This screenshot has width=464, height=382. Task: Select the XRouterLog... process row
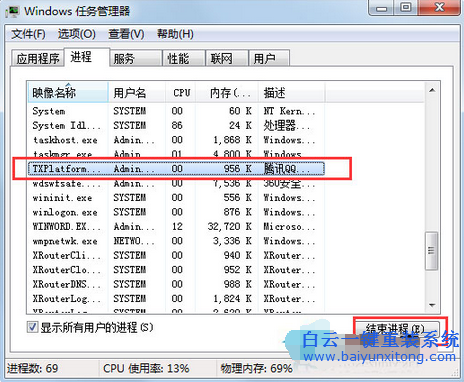click(176, 299)
